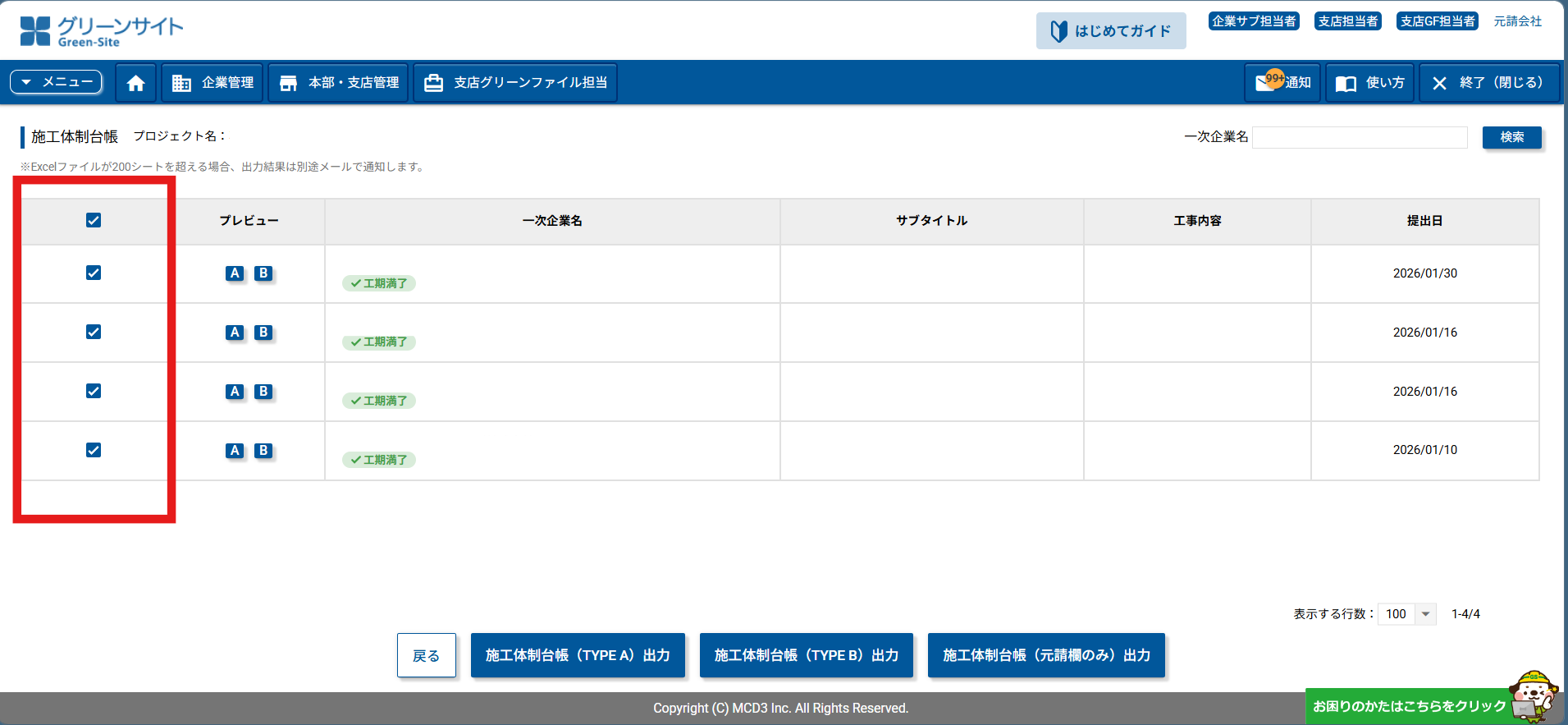The image size is (1568, 725).
Task: Click the 検索 search button
Action: (1511, 137)
